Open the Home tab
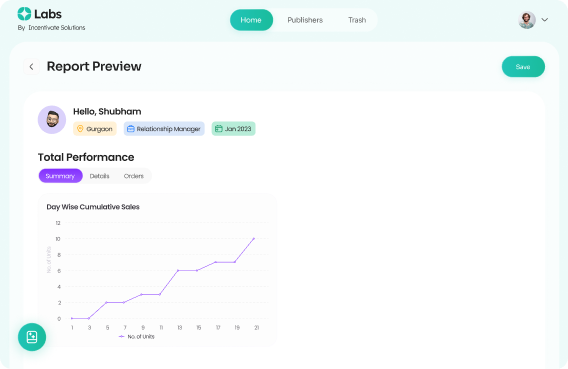The height and width of the screenshot is (369, 568). point(251,20)
